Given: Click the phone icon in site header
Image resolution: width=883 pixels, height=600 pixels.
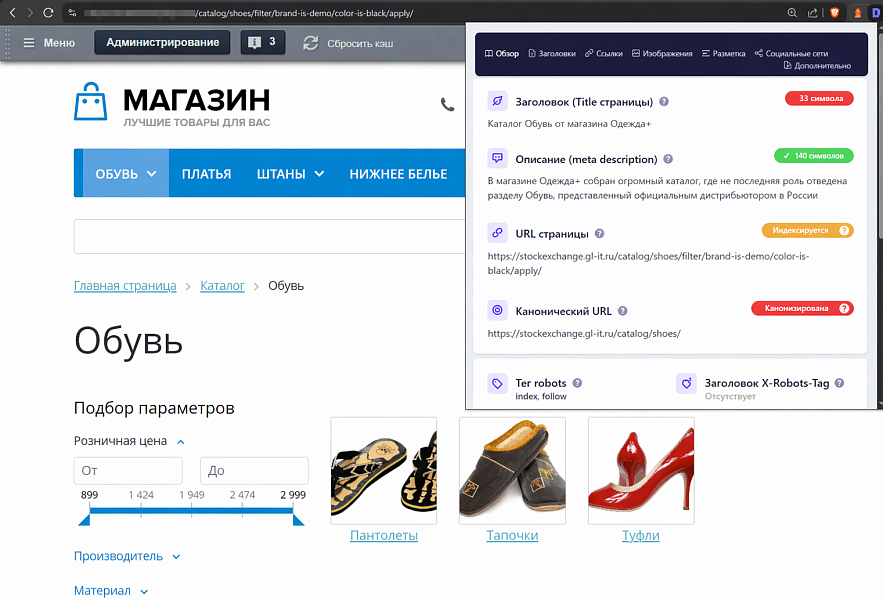Looking at the screenshot, I should [447, 104].
